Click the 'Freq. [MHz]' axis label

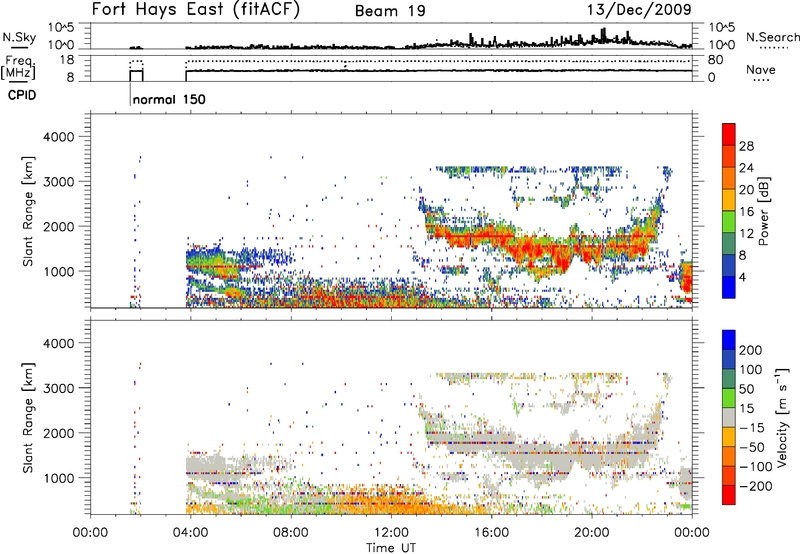19,67
